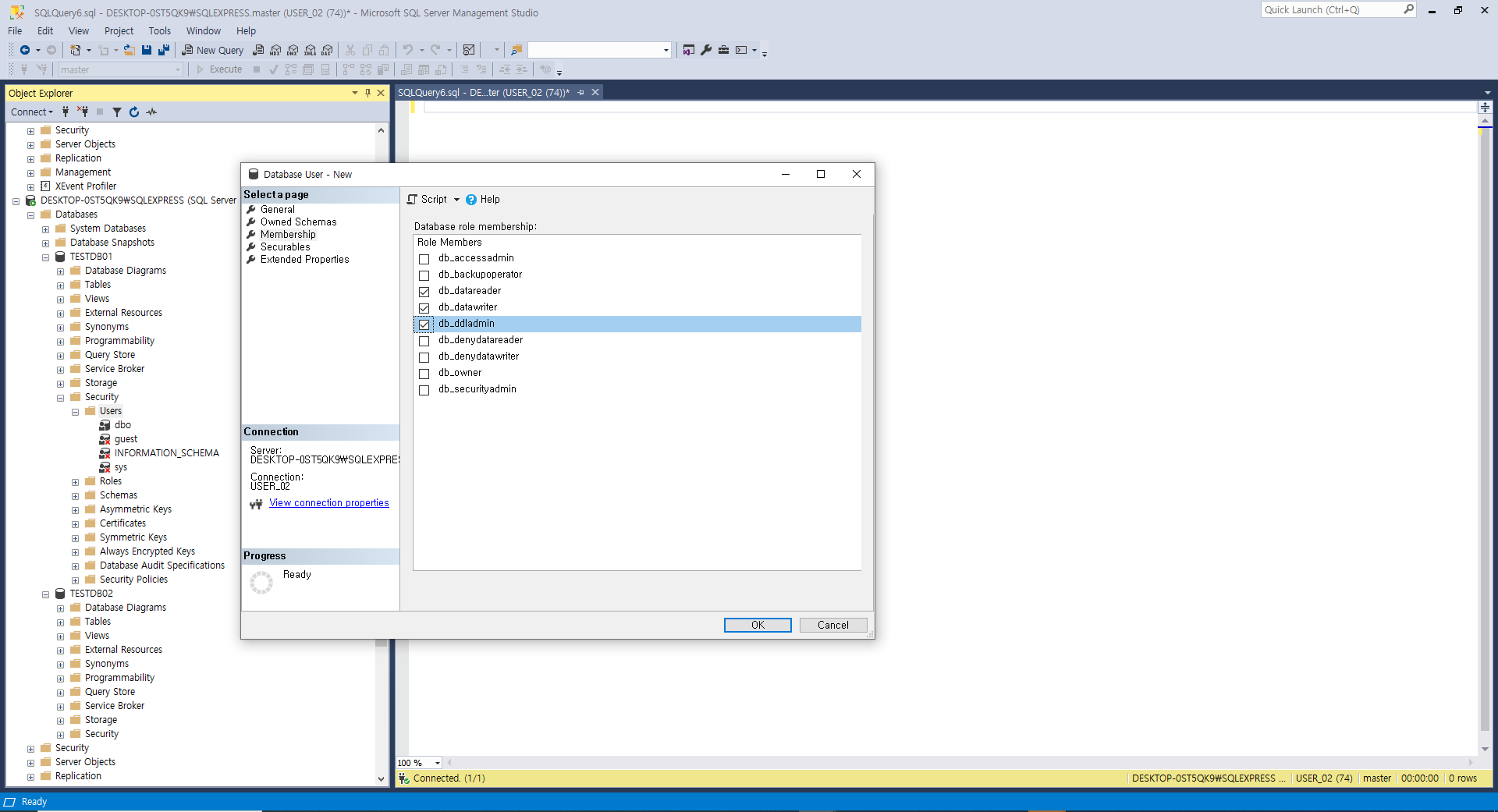Click the Save All toolbar icon
This screenshot has width=1498, height=812.
(164, 50)
